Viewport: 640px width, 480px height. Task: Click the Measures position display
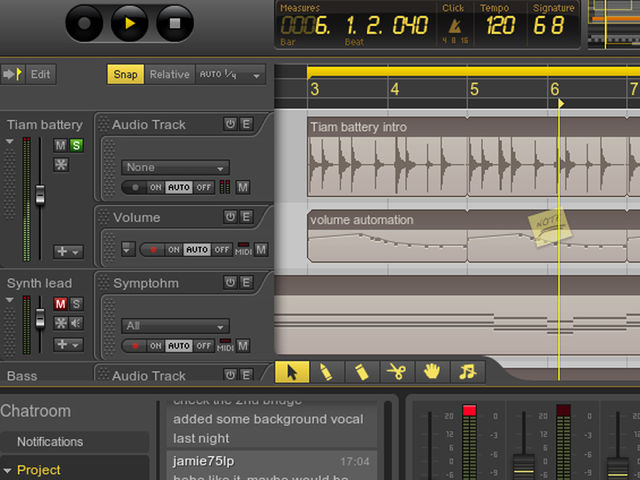[x=354, y=25]
